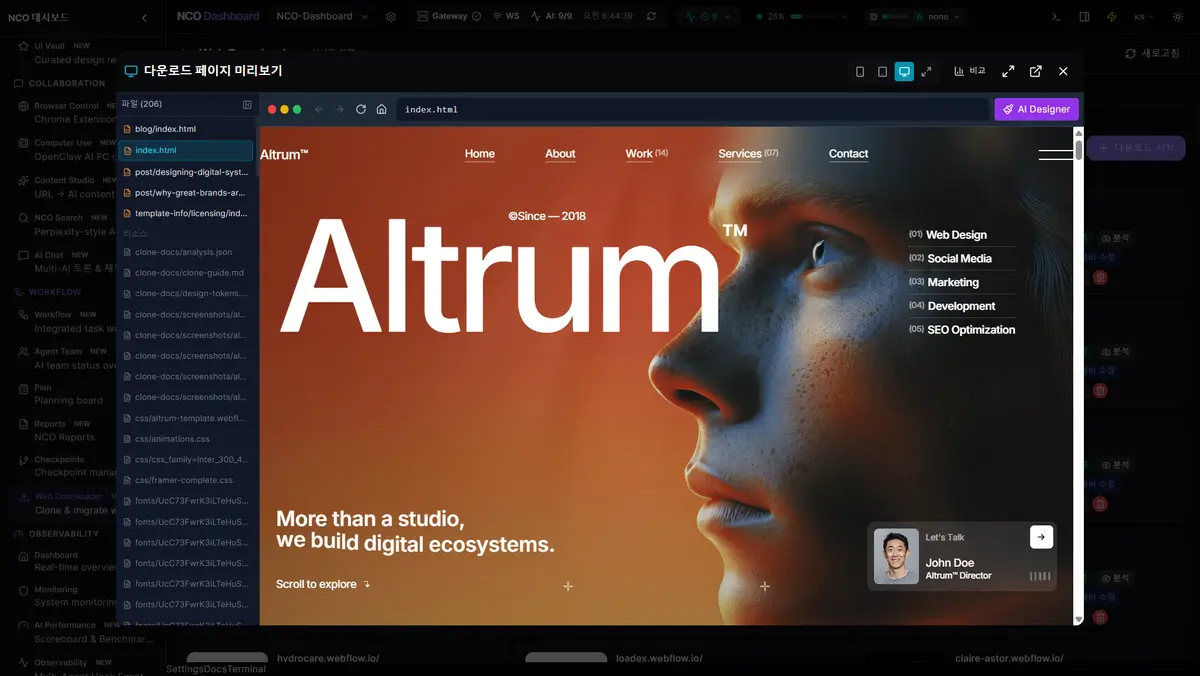Open the terminal icon in top bar
The image size is (1200, 676).
coord(1057,17)
